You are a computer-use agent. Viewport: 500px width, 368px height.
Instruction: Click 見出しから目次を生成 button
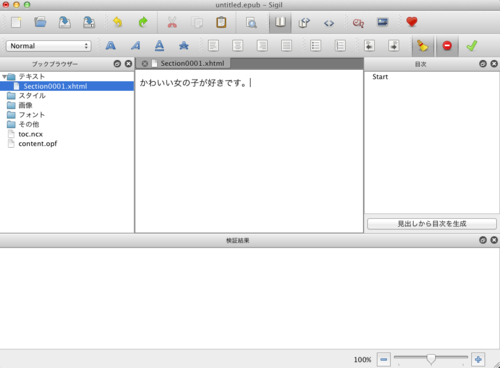(x=432, y=224)
